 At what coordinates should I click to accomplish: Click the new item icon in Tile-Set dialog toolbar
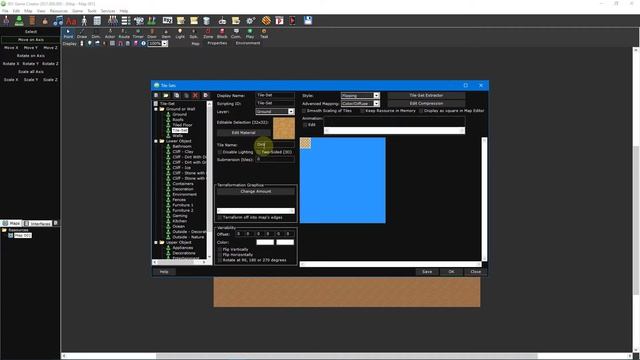[156, 95]
